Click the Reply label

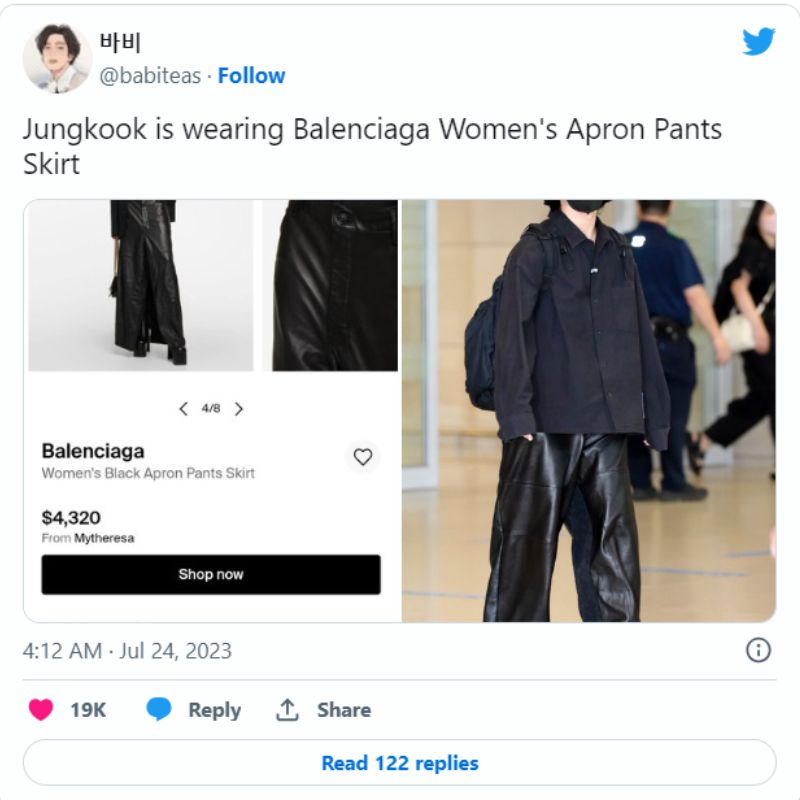click(x=214, y=710)
